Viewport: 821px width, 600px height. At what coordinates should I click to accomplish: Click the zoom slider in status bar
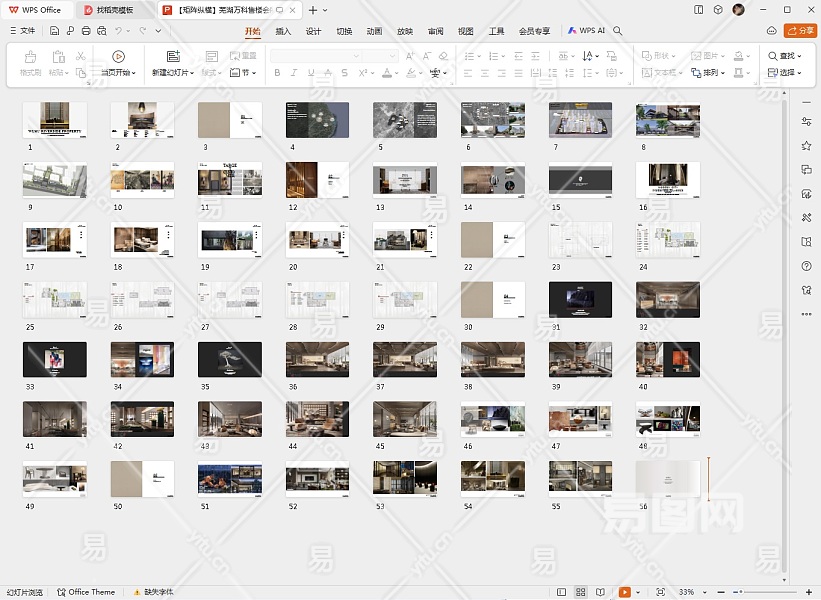pos(740,592)
